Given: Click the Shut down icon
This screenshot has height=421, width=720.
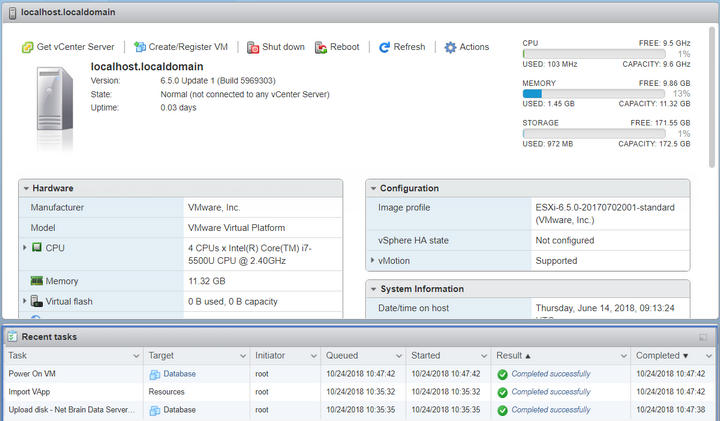Looking at the screenshot, I should pos(253,47).
